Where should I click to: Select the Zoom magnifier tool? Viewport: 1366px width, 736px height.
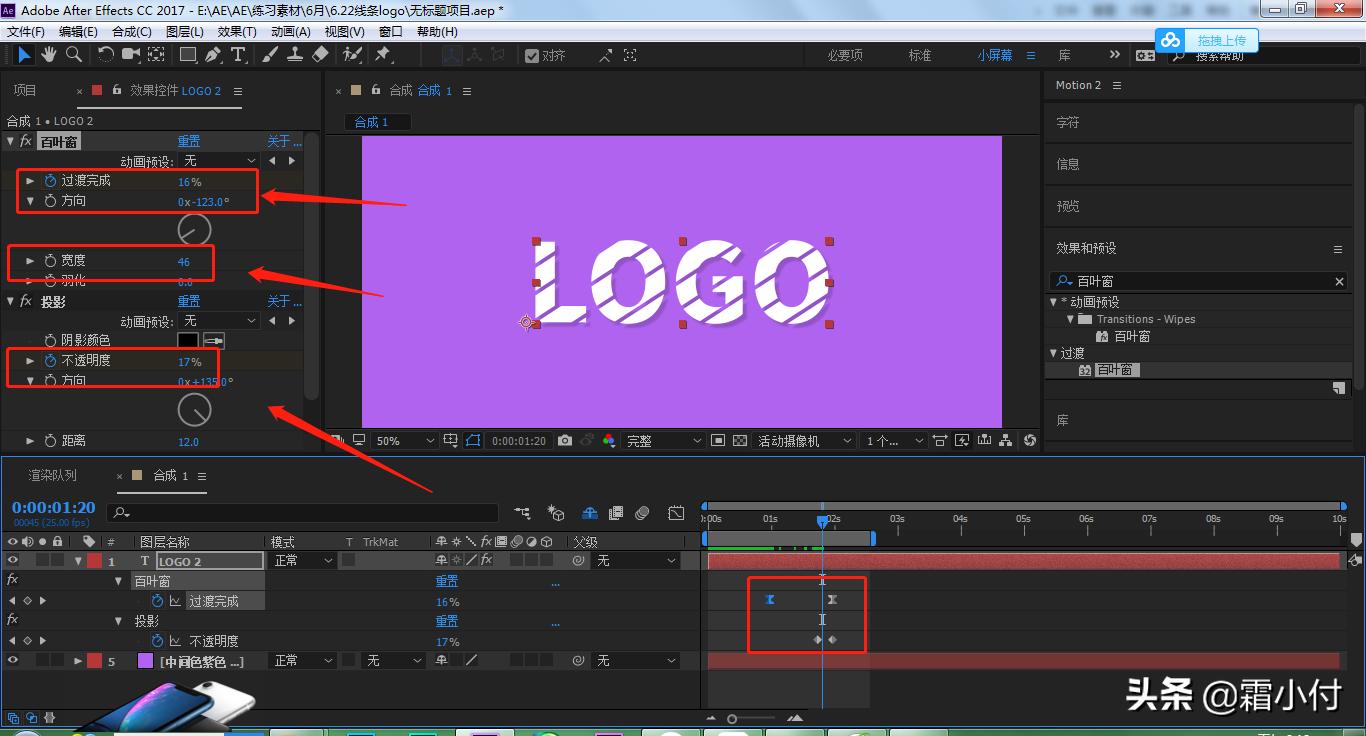(x=73, y=55)
